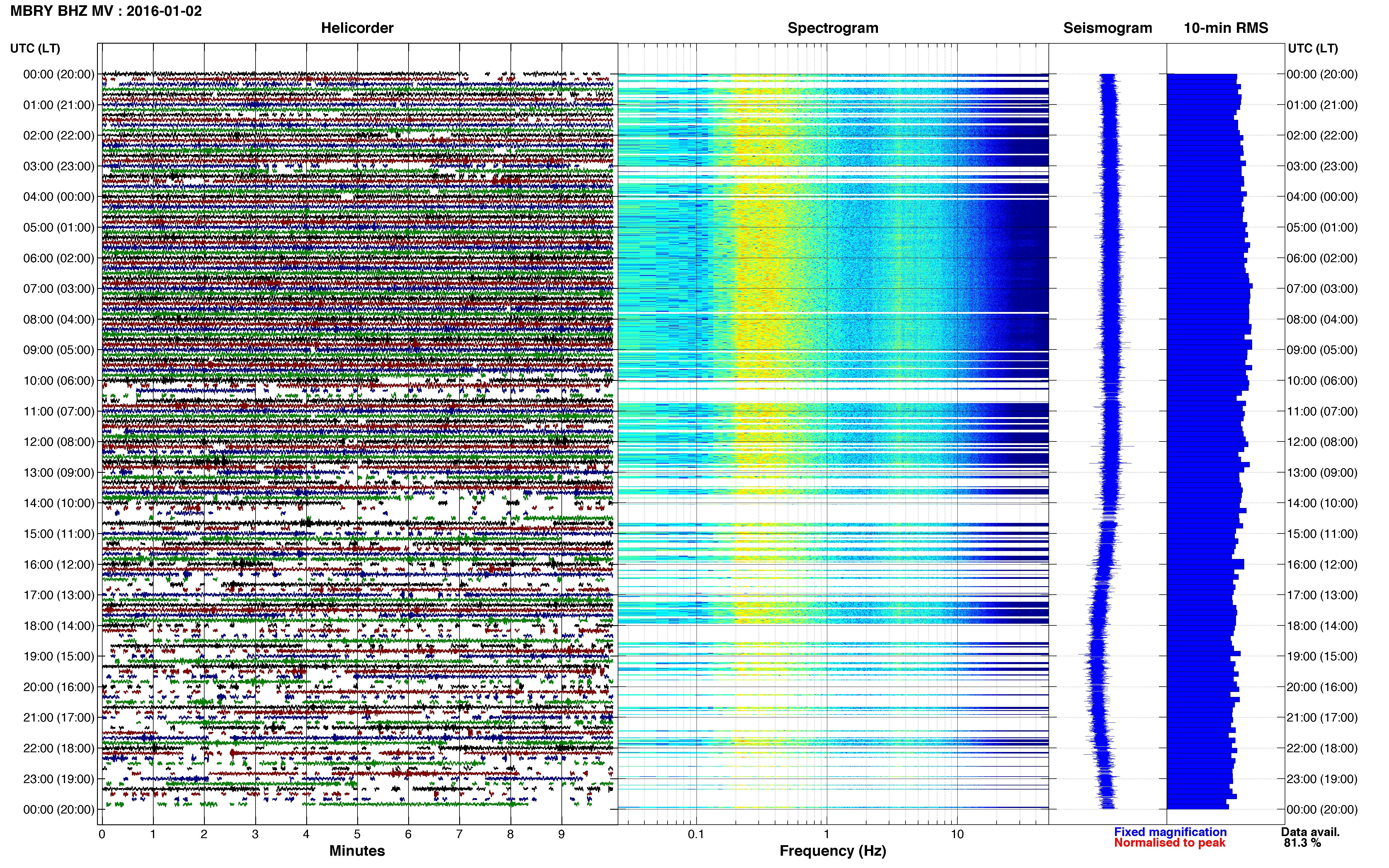This screenshot has width=1389, height=868.
Task: Click the frequency tick label '1'
Action: [x=827, y=835]
